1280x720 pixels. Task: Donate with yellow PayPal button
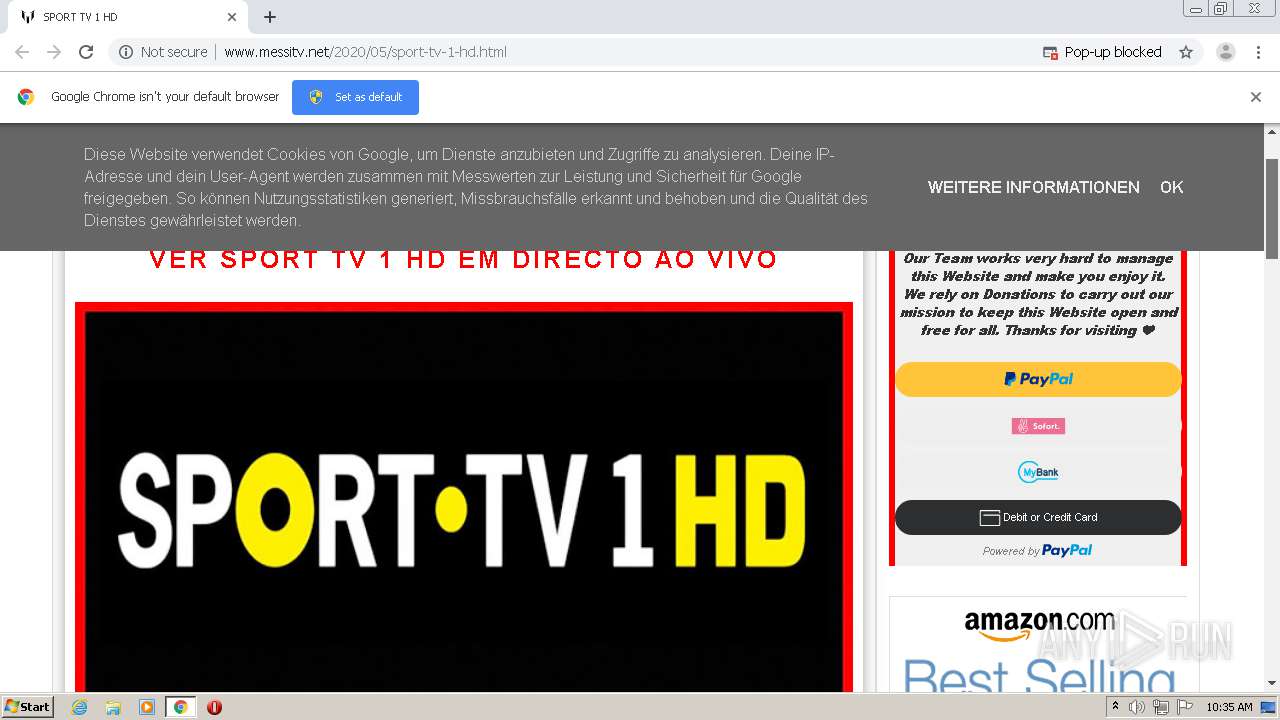pyautogui.click(x=1038, y=379)
